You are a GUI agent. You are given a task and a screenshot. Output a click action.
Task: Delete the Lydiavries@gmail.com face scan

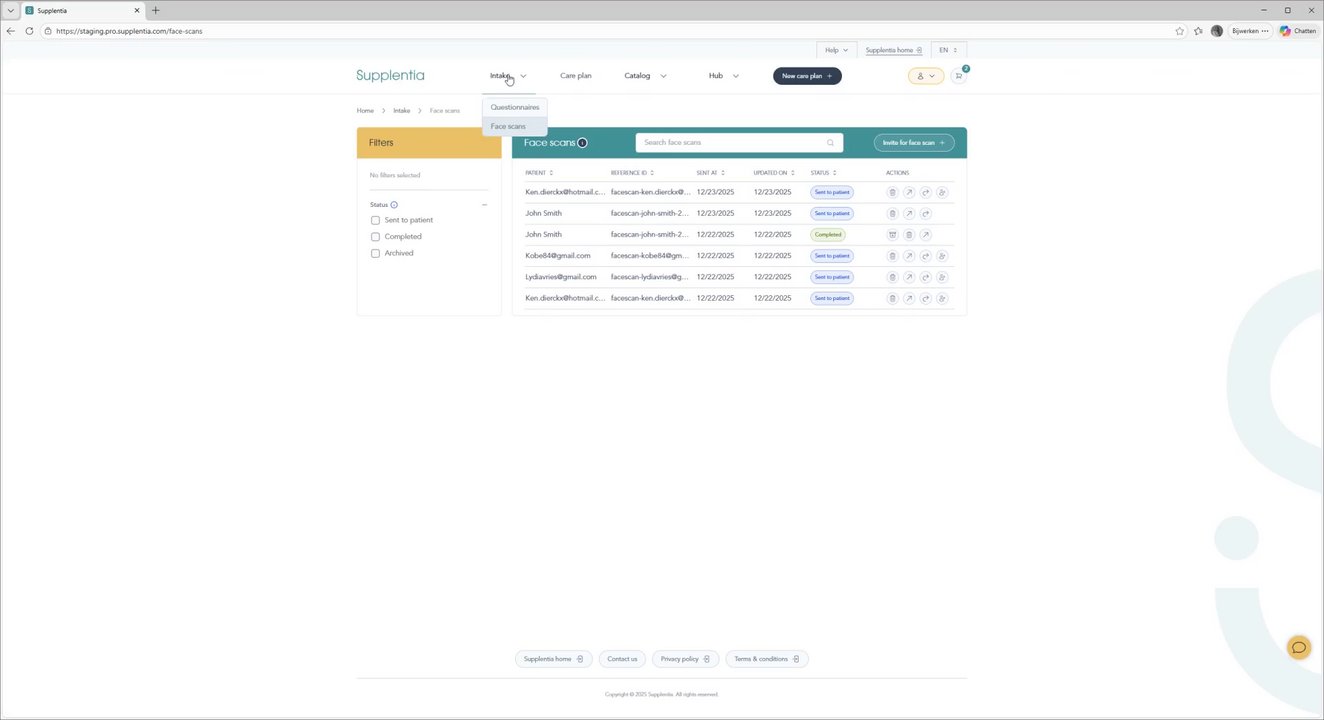[x=893, y=277]
